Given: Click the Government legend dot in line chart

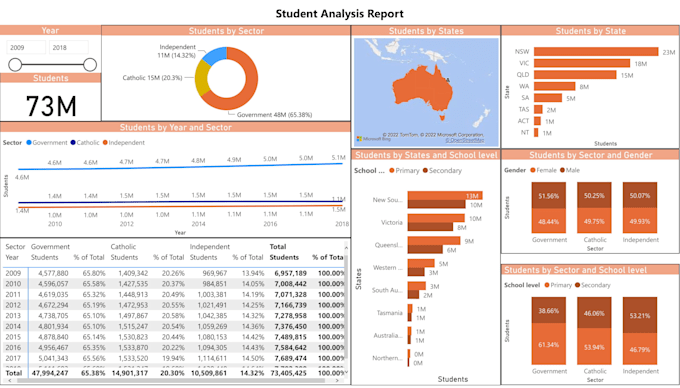Looking at the screenshot, I should click(29, 143).
